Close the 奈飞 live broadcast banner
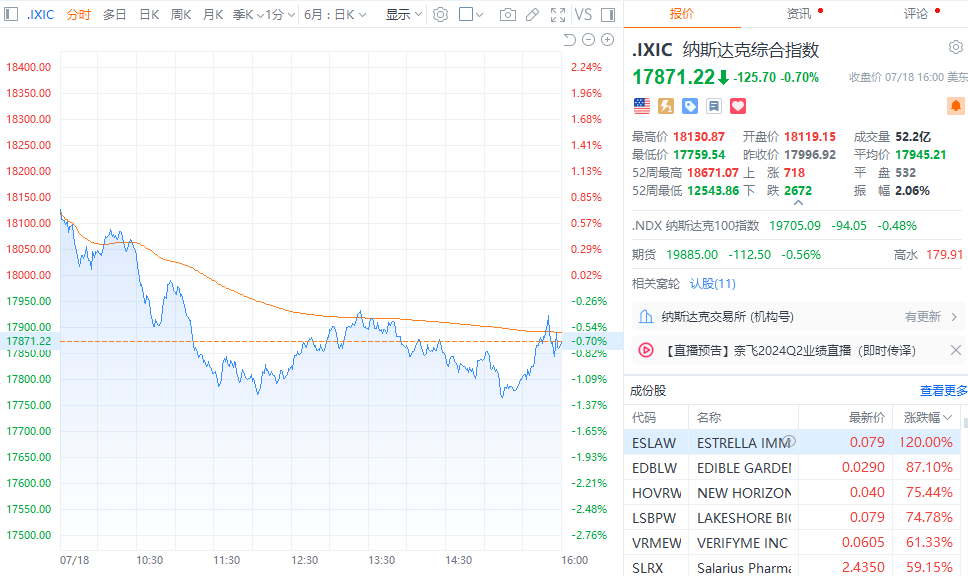Image resolution: width=968 pixels, height=576 pixels. (x=956, y=350)
